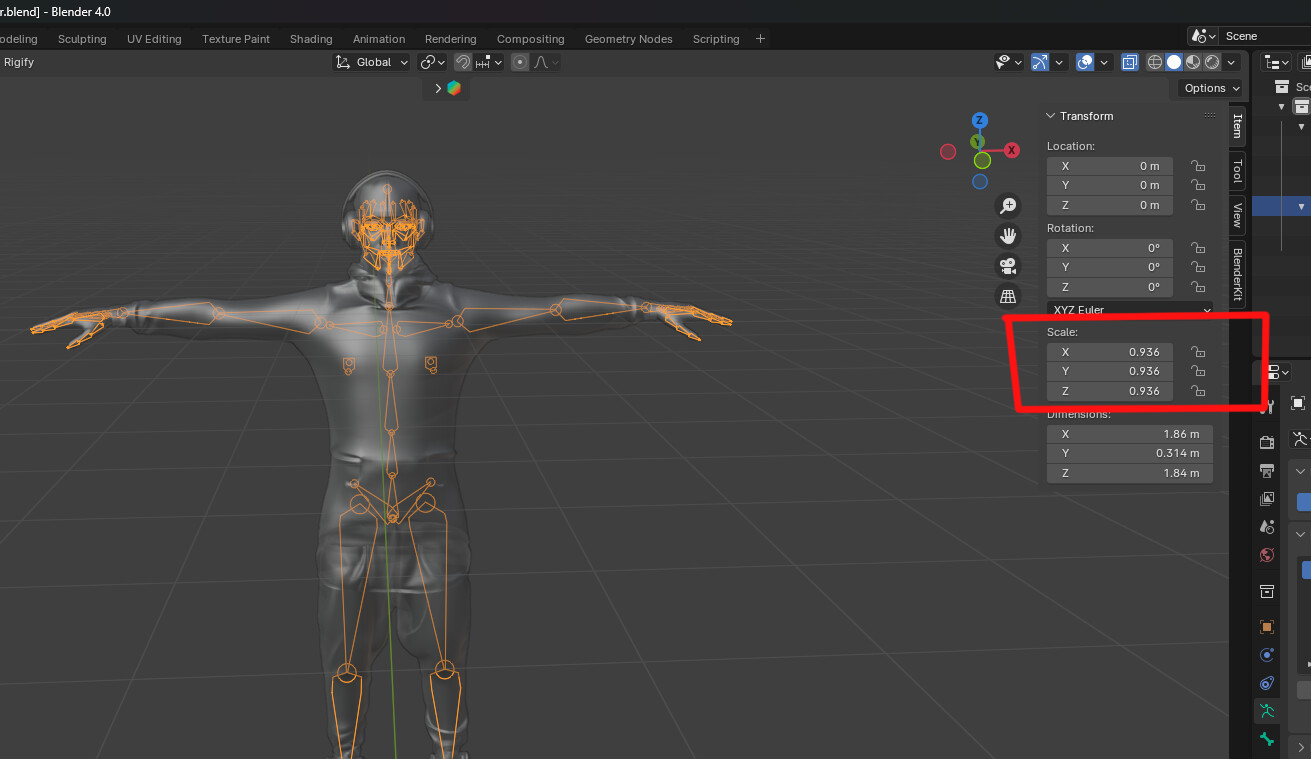Toggle proportional editing icon

tap(520, 62)
